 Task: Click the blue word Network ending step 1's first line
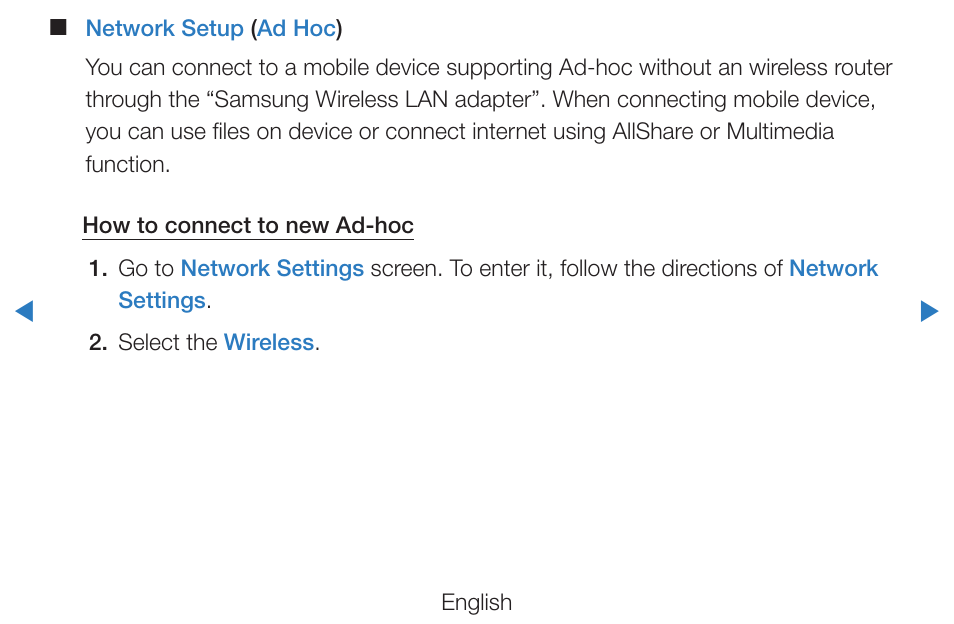click(x=834, y=268)
